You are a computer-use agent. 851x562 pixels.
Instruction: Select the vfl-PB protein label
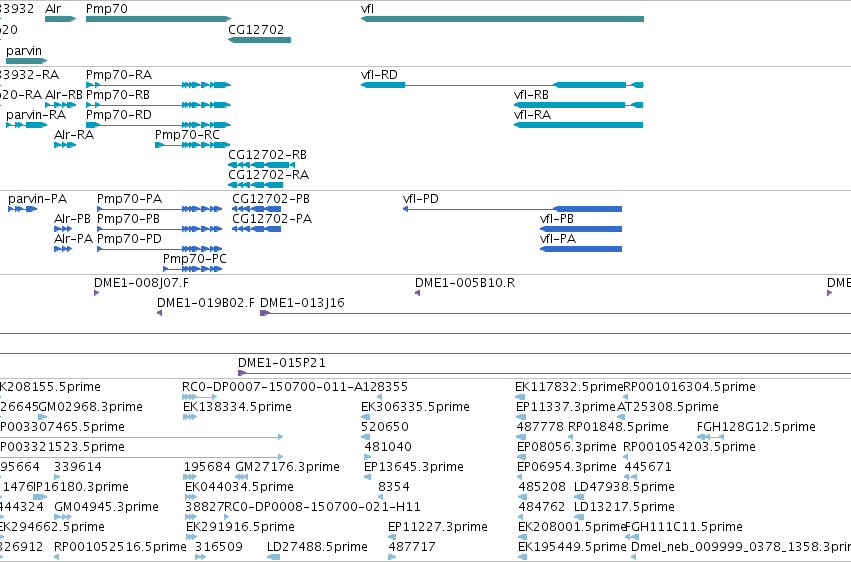557,219
